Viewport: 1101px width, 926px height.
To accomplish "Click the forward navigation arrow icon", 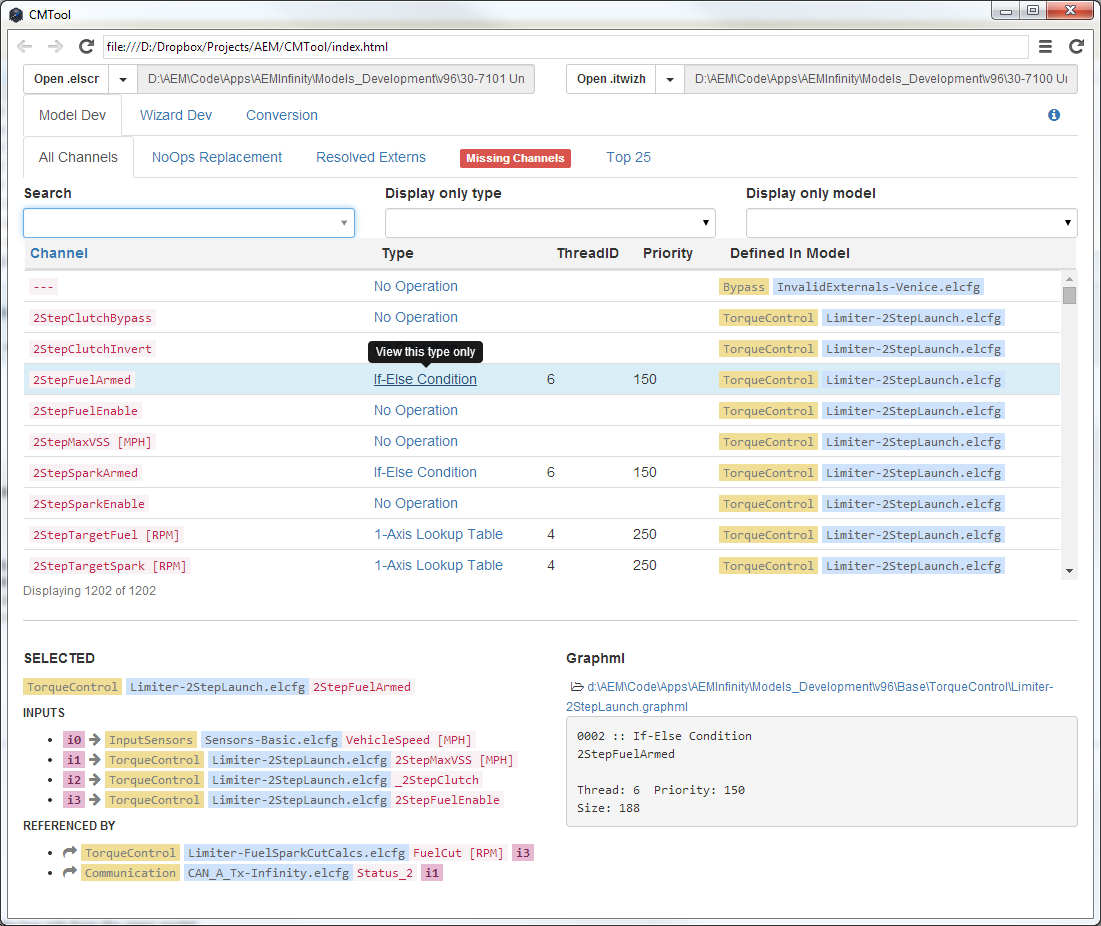I will coord(55,47).
